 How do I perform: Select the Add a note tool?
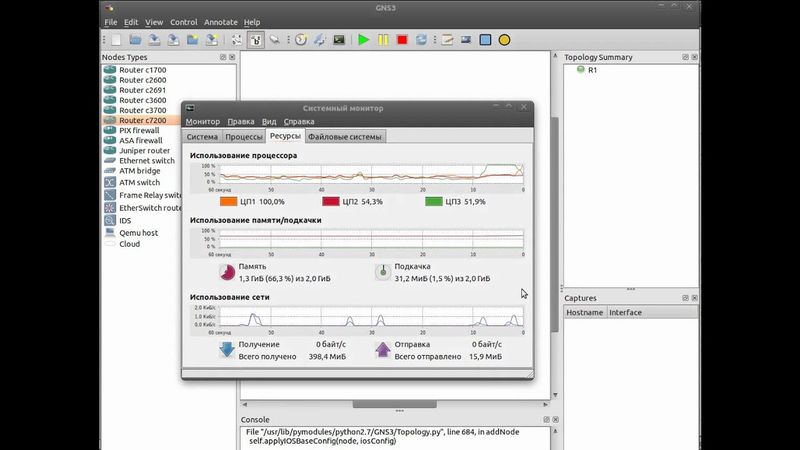point(447,40)
